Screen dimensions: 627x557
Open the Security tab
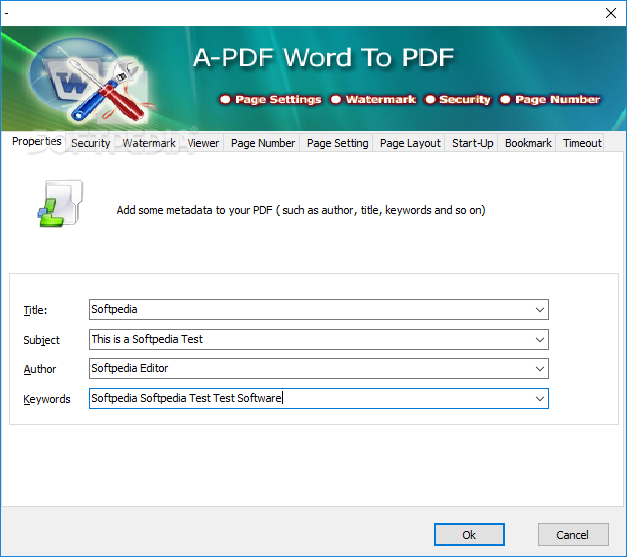click(x=90, y=143)
